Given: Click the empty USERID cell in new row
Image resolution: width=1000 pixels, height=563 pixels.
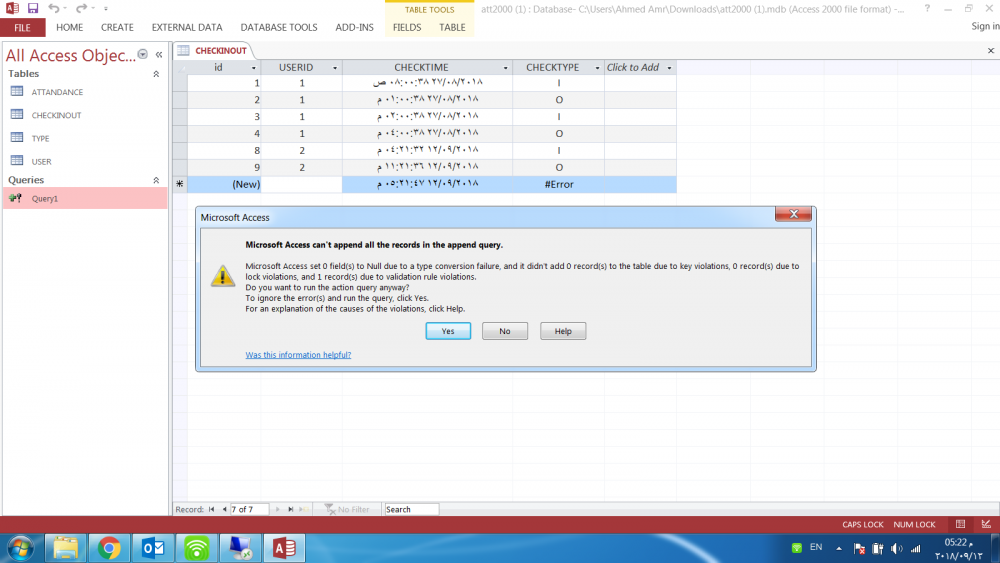Looking at the screenshot, I should (x=302, y=184).
